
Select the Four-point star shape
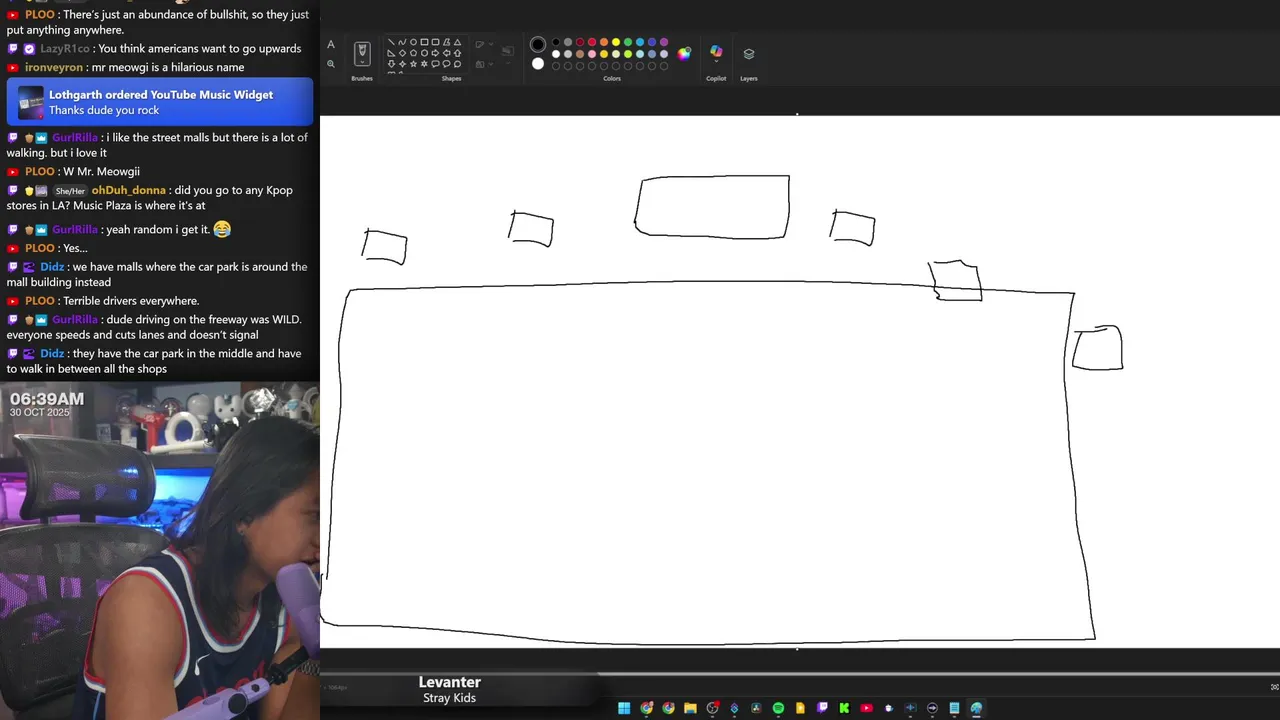402,64
